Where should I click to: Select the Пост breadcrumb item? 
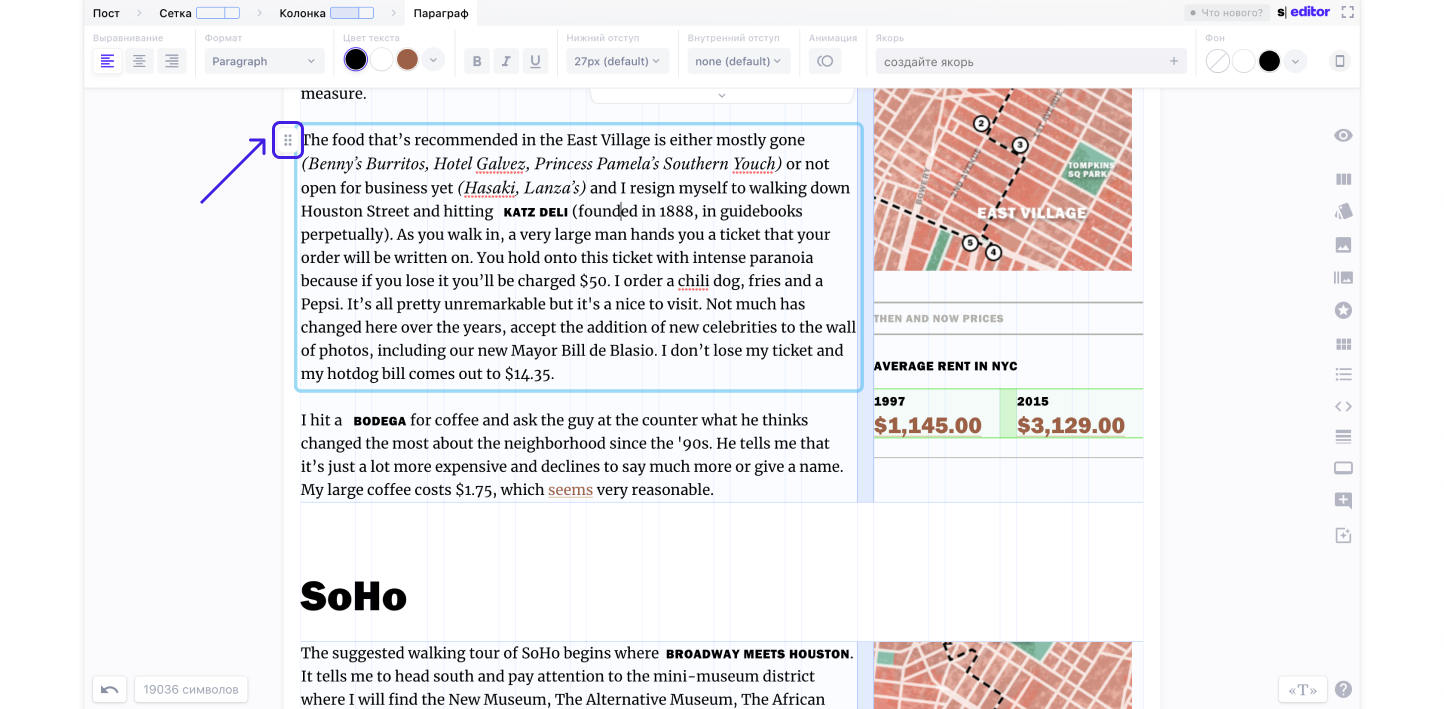click(105, 13)
